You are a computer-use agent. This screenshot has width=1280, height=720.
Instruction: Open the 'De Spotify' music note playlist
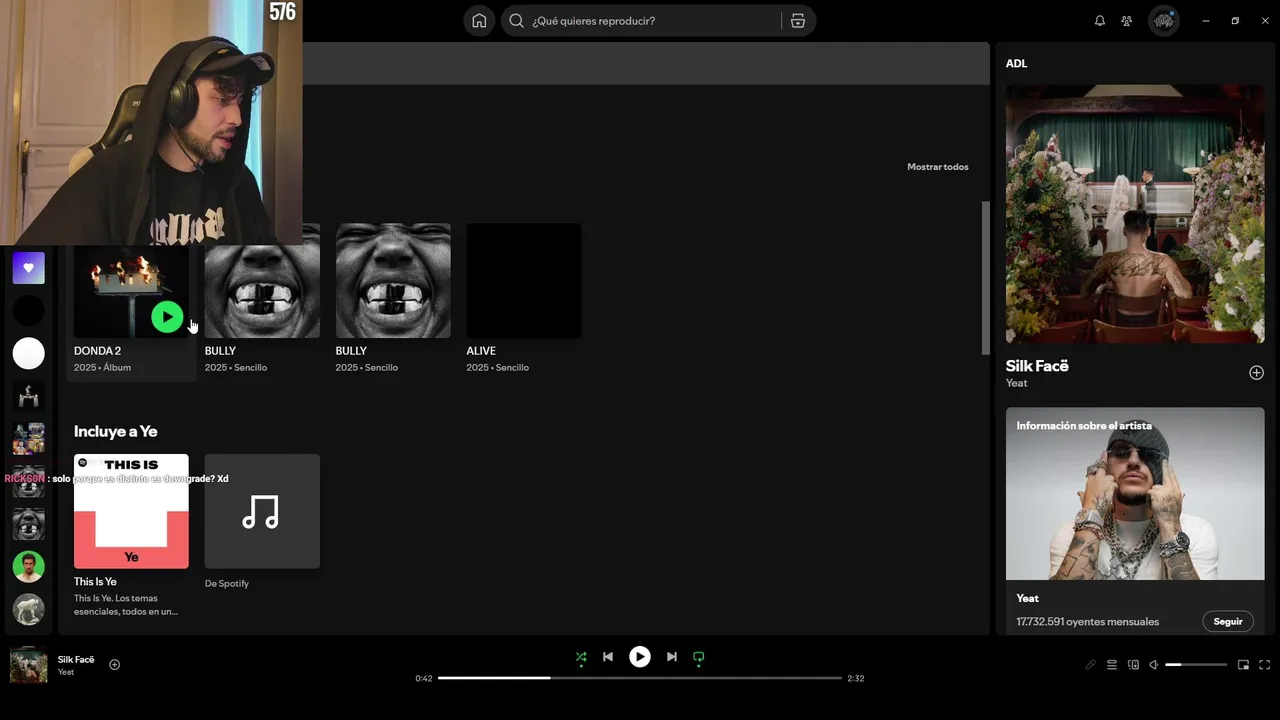pos(262,511)
